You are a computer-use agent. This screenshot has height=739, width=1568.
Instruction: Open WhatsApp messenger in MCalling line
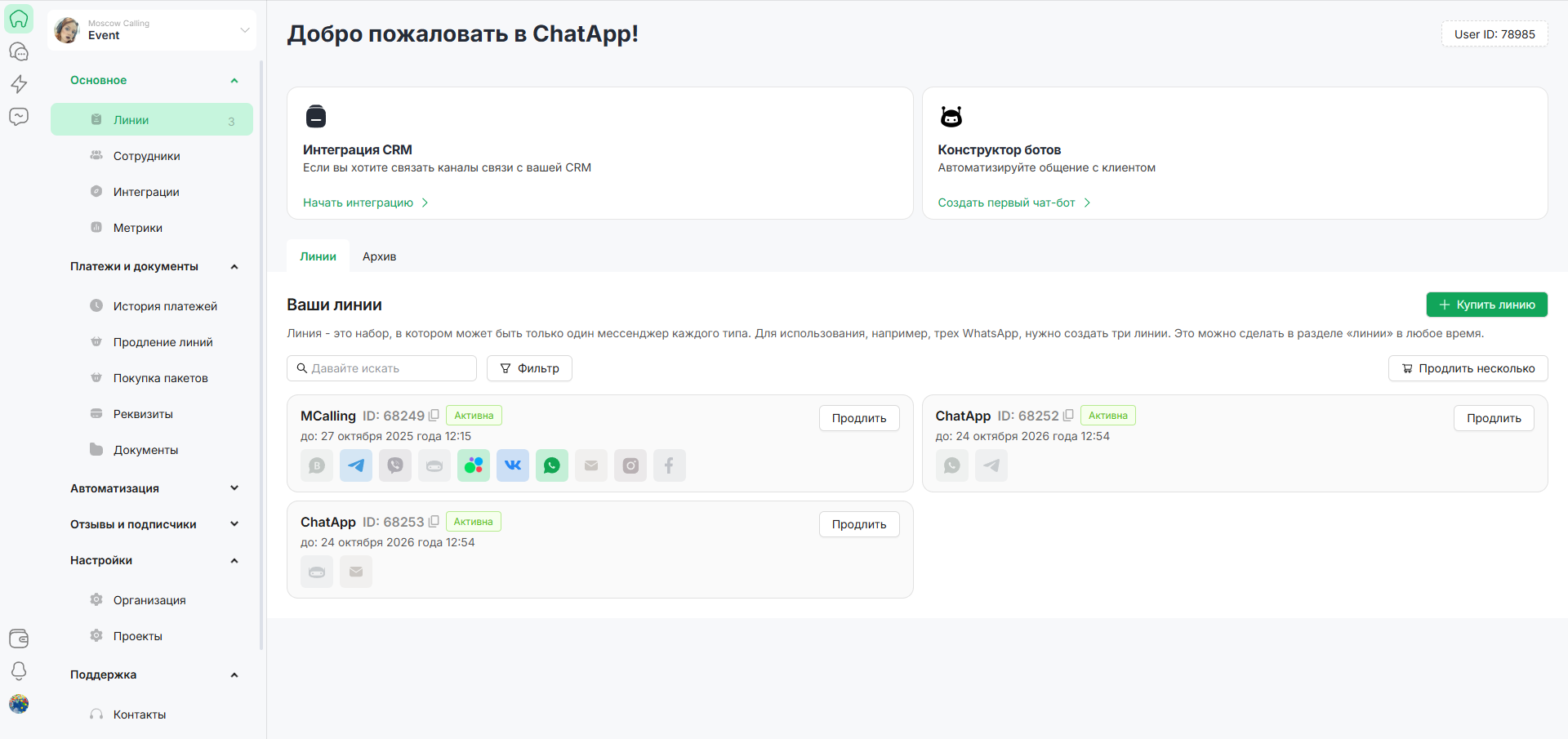click(552, 465)
